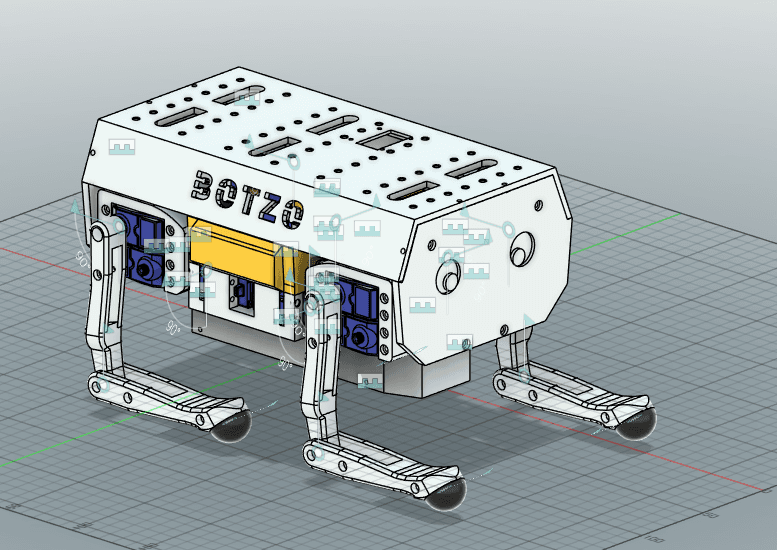The height and width of the screenshot is (550, 777).
Task: Select the black rubber foot of the nearest leg
Action: [446, 494]
